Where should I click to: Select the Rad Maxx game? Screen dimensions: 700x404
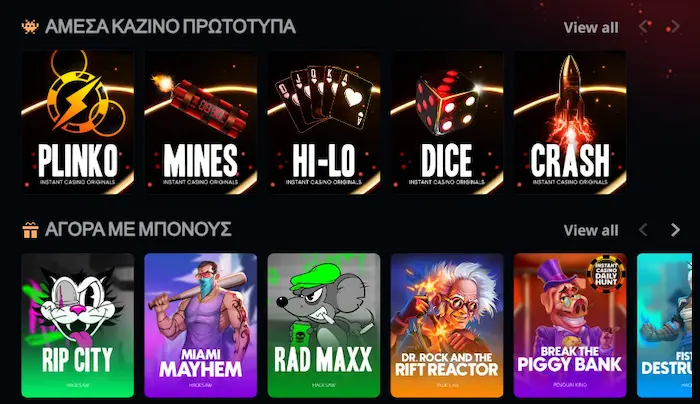click(324, 325)
